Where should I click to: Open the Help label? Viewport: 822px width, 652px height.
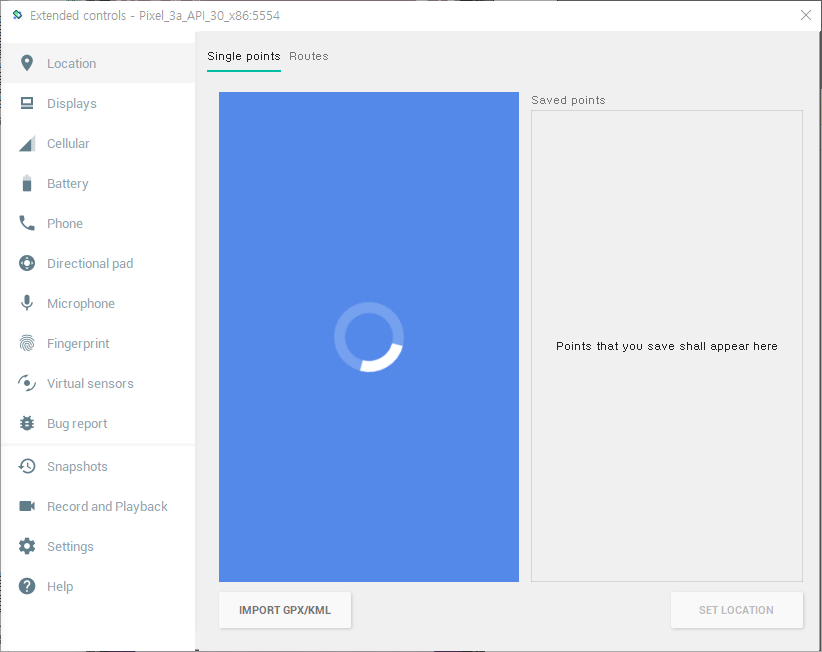point(60,587)
